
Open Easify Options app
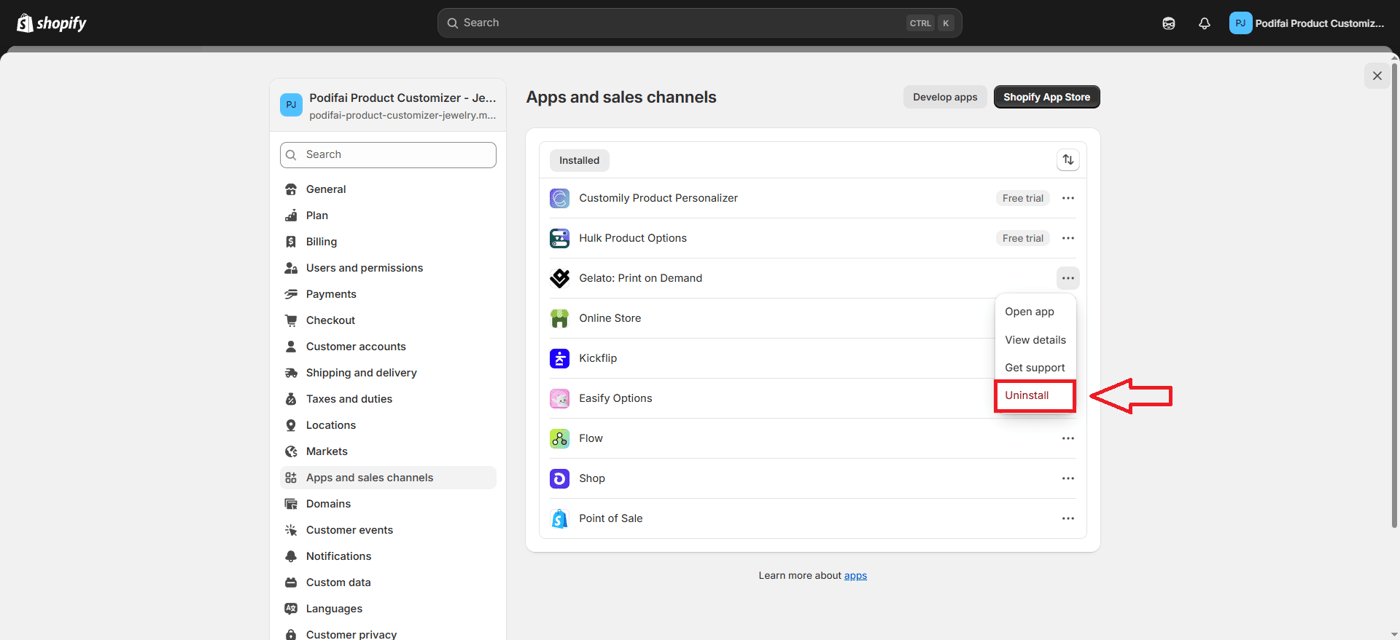point(615,398)
